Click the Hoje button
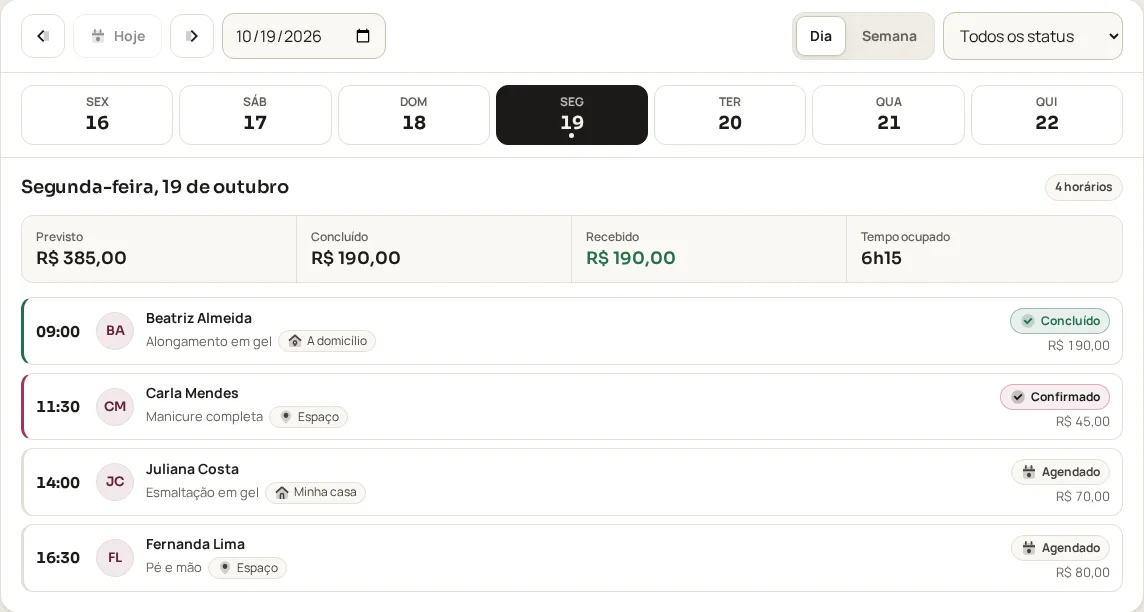This screenshot has height=612, width=1144. tap(117, 36)
